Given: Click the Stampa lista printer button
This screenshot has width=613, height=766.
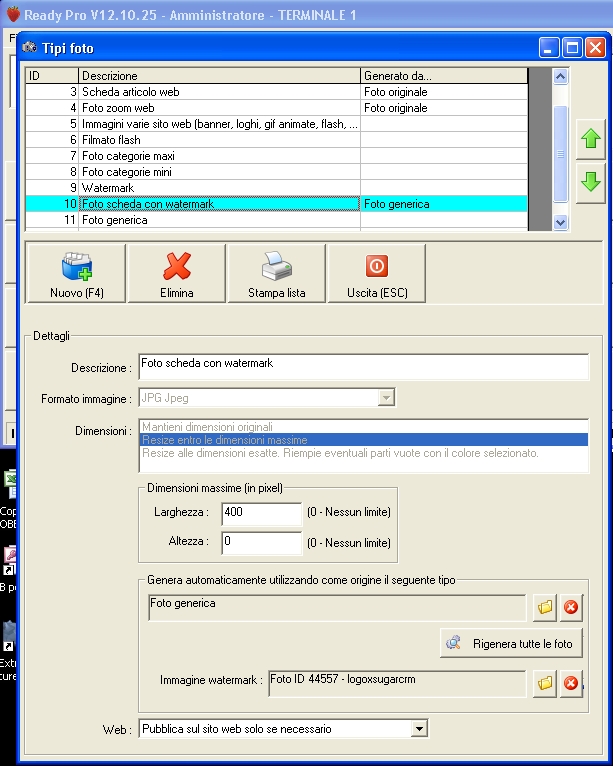Looking at the screenshot, I should [276, 274].
